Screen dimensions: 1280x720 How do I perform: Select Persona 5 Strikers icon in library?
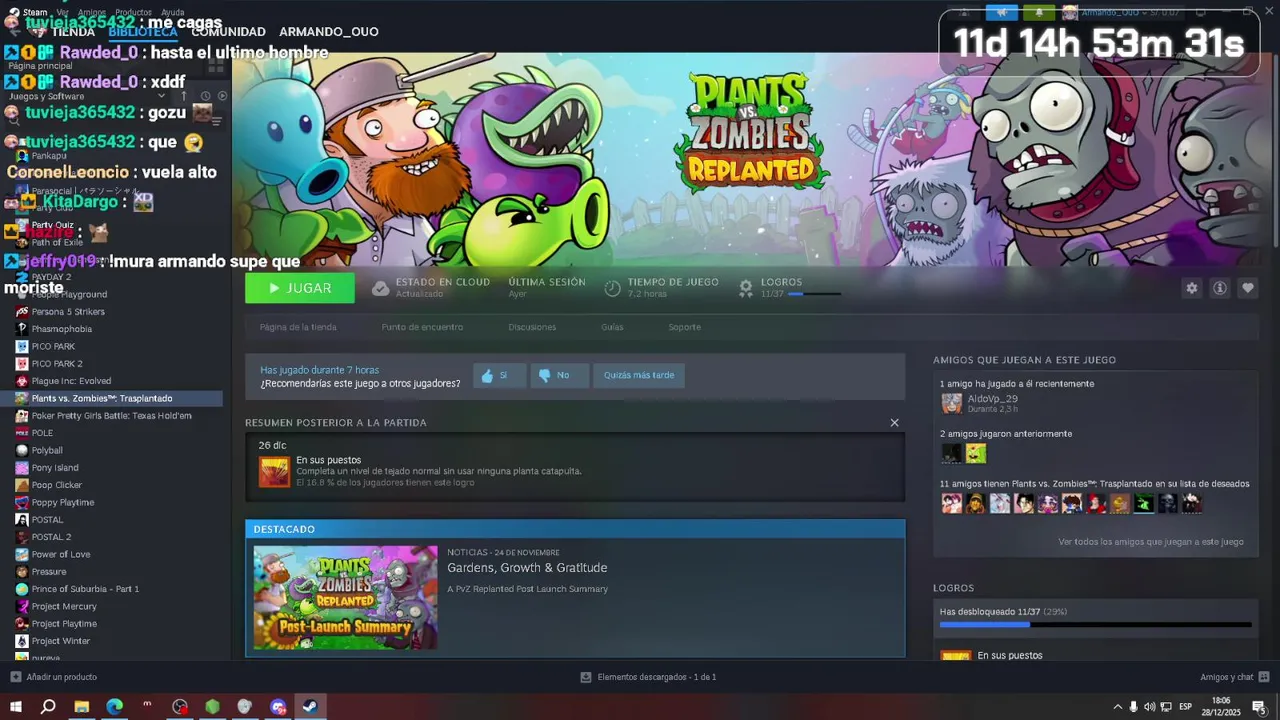[x=22, y=312]
